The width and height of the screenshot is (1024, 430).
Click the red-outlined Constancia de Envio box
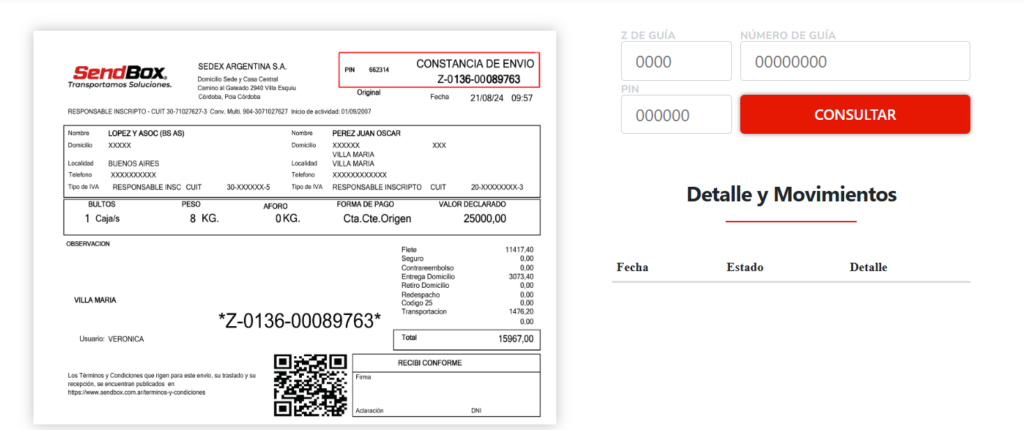pyautogui.click(x=439, y=70)
